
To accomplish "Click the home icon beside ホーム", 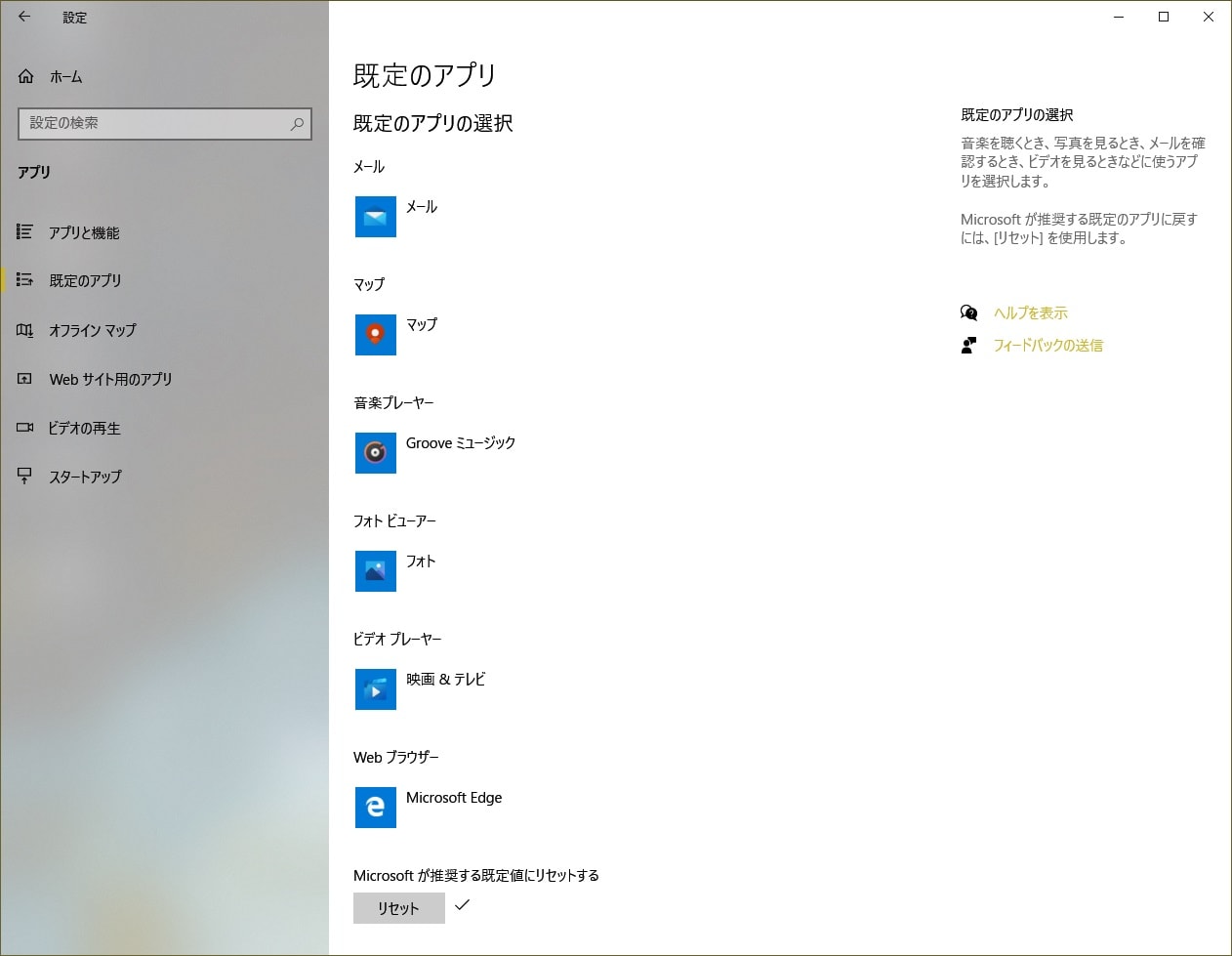I will coord(26,76).
